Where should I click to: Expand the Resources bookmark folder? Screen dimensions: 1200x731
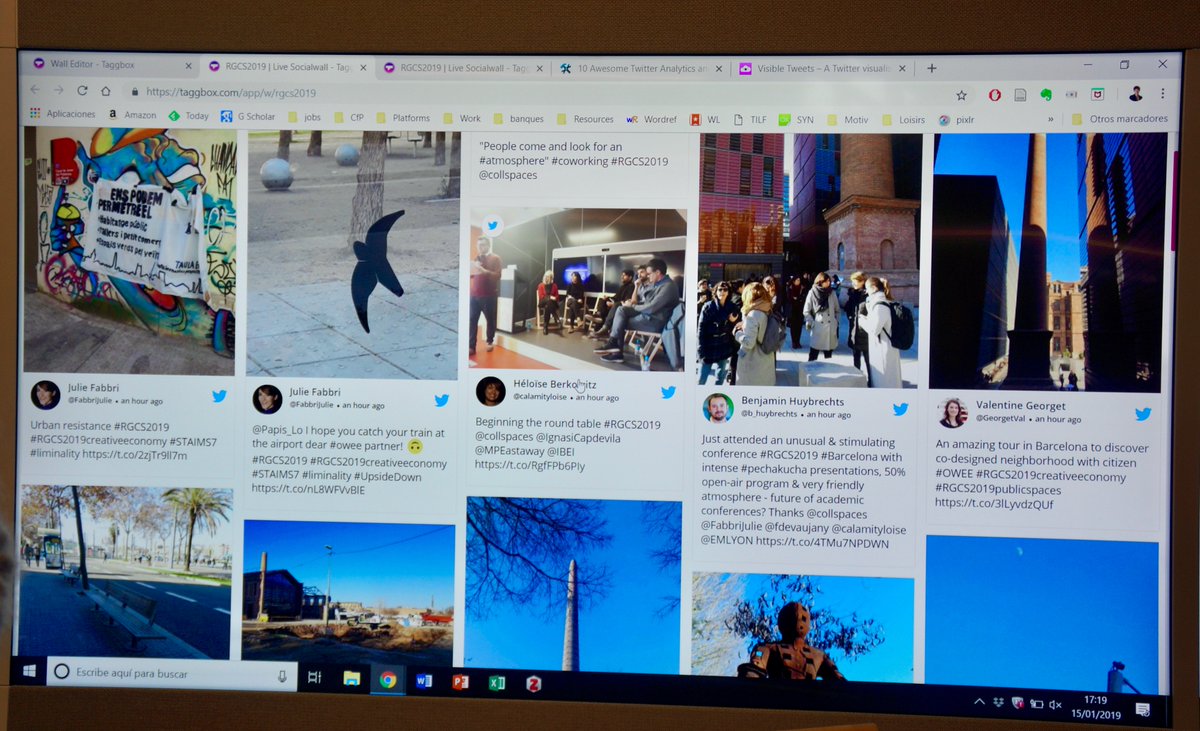[584, 119]
